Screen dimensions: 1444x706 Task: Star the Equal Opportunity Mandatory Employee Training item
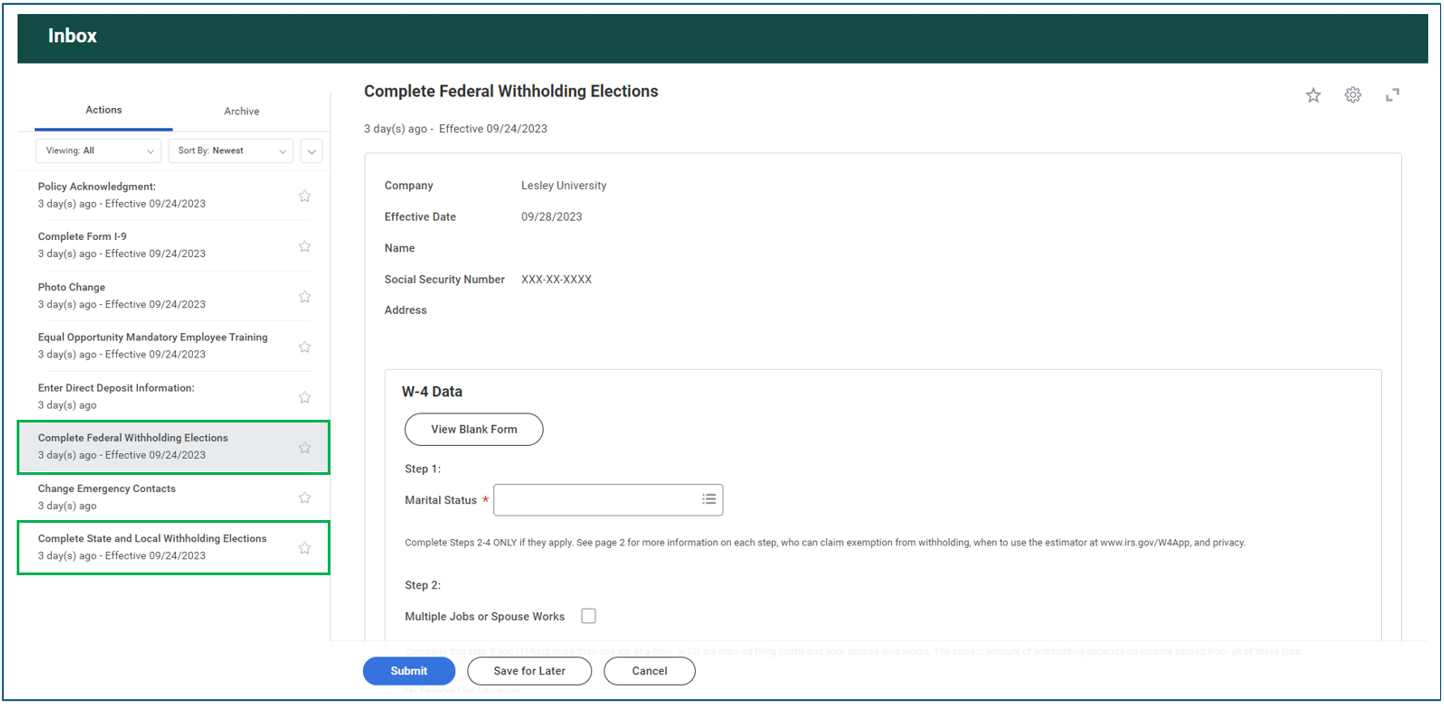[305, 347]
